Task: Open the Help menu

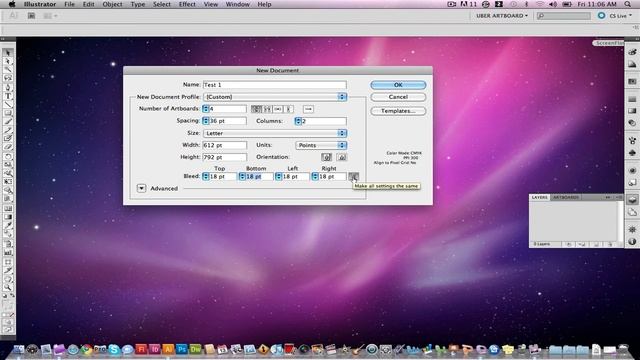Action: pos(264,4)
